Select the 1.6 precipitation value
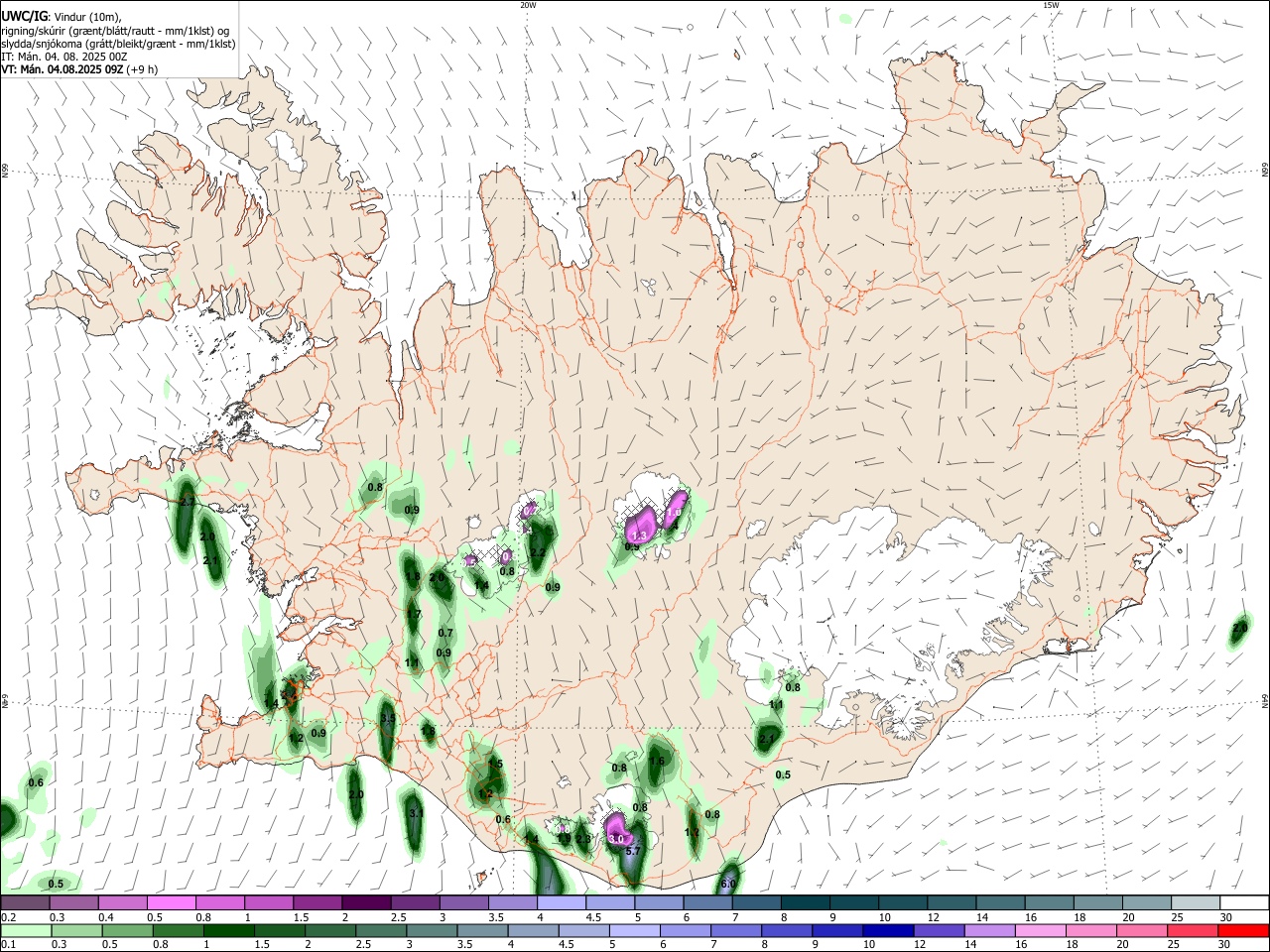Image resolution: width=1270 pixels, height=952 pixels. 657,762
